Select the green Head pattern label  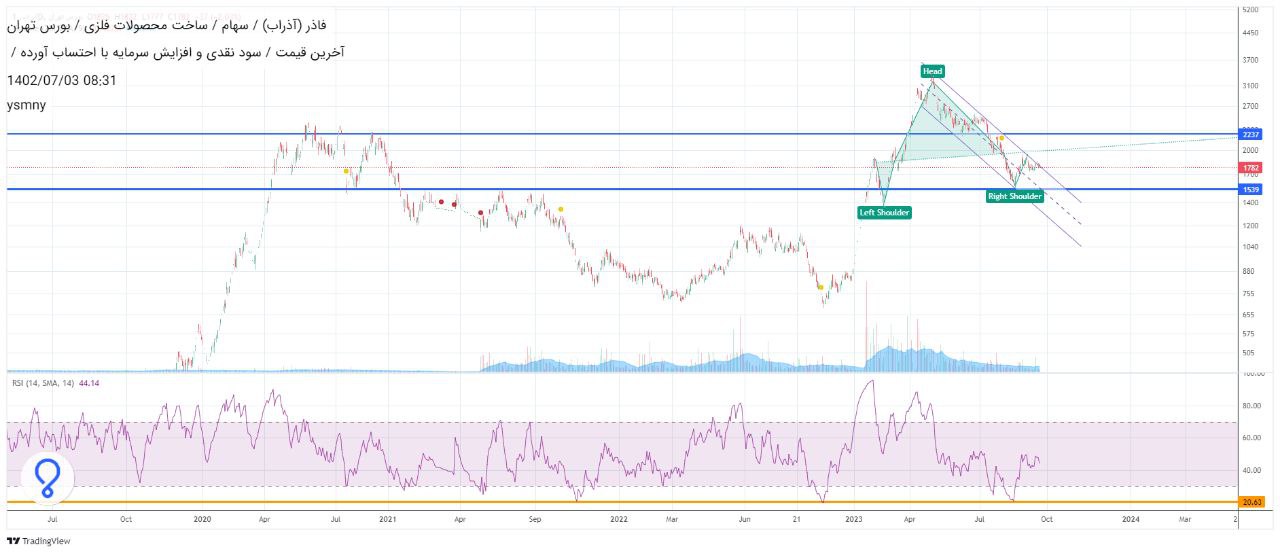pos(932,71)
